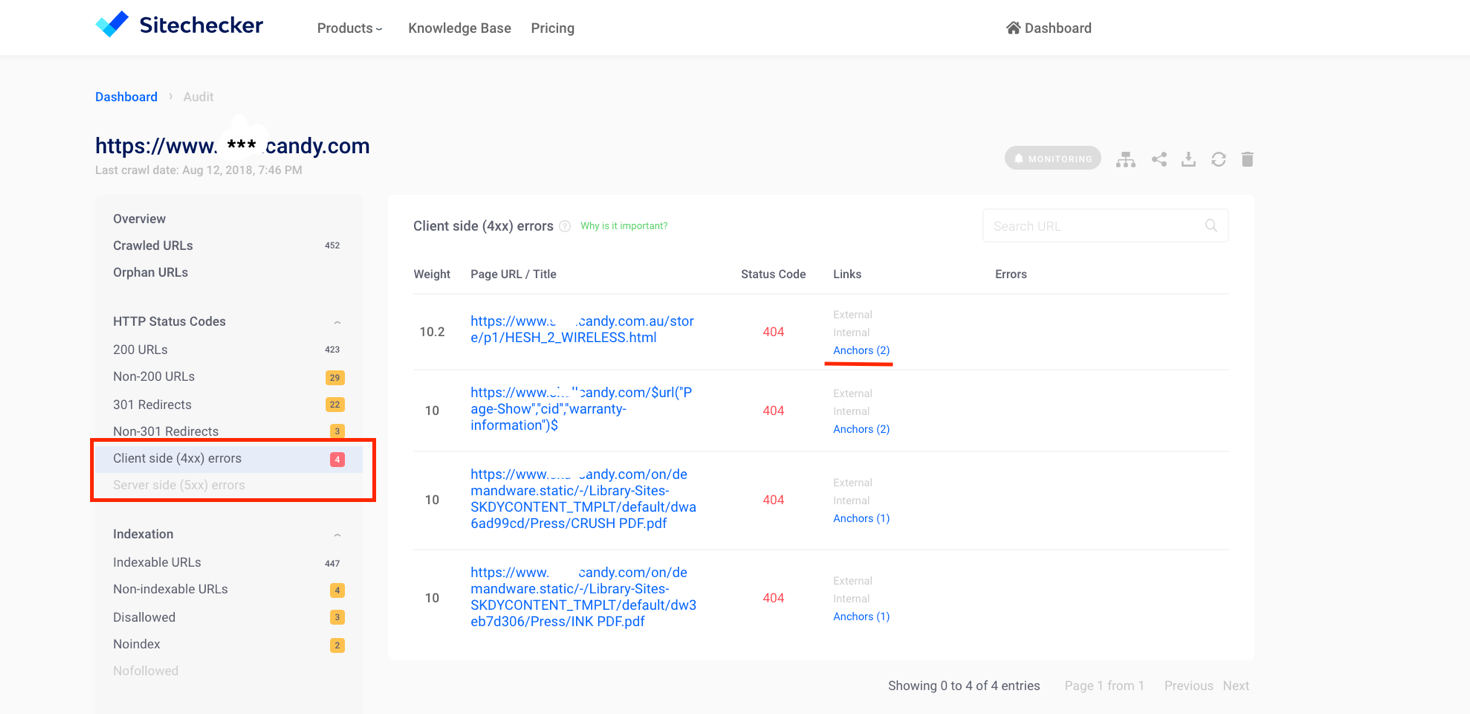
Task: Open Non-indexable URLs list
Action: pyautogui.click(x=170, y=590)
